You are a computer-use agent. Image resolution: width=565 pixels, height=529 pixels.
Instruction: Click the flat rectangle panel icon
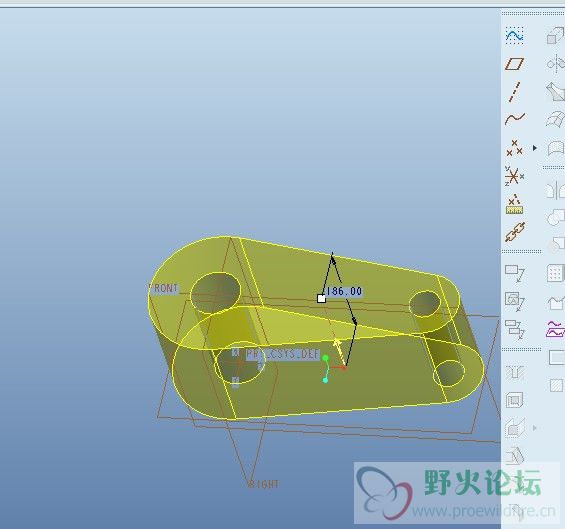(557, 358)
